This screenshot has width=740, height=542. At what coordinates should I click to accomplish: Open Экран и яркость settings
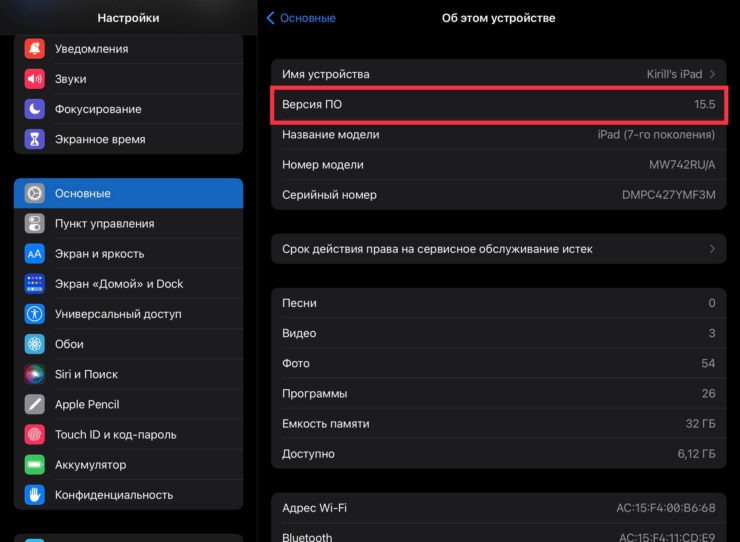click(x=128, y=254)
